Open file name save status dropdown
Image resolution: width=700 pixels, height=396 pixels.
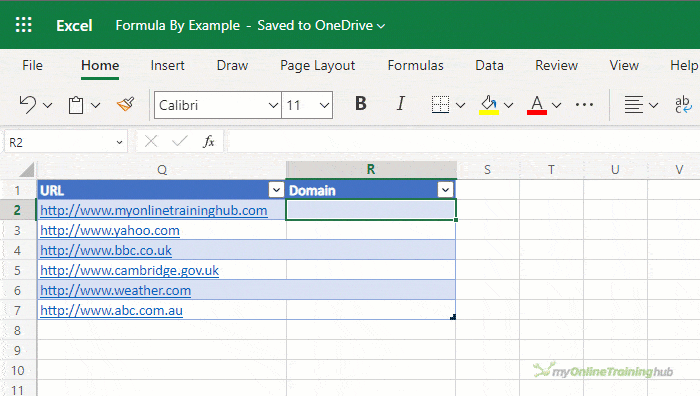click(x=381, y=26)
